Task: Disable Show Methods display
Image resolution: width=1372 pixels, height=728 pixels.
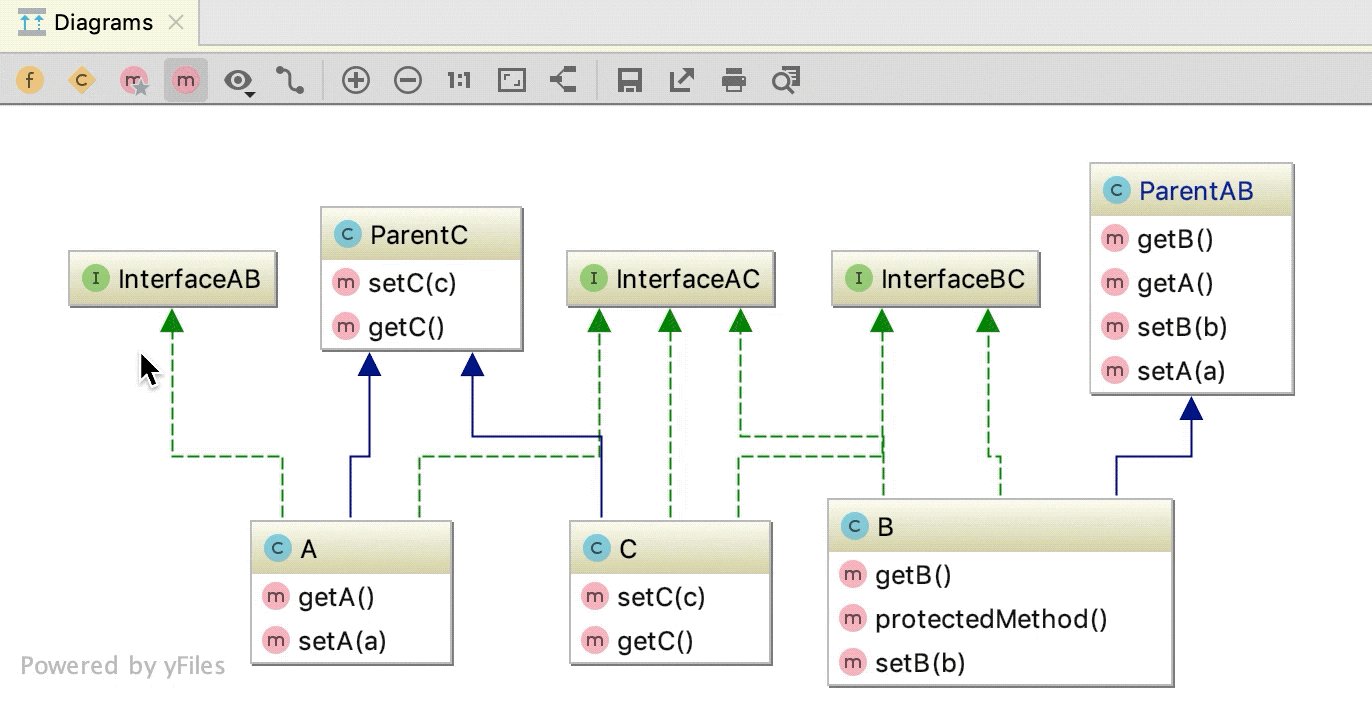Action: [x=185, y=79]
